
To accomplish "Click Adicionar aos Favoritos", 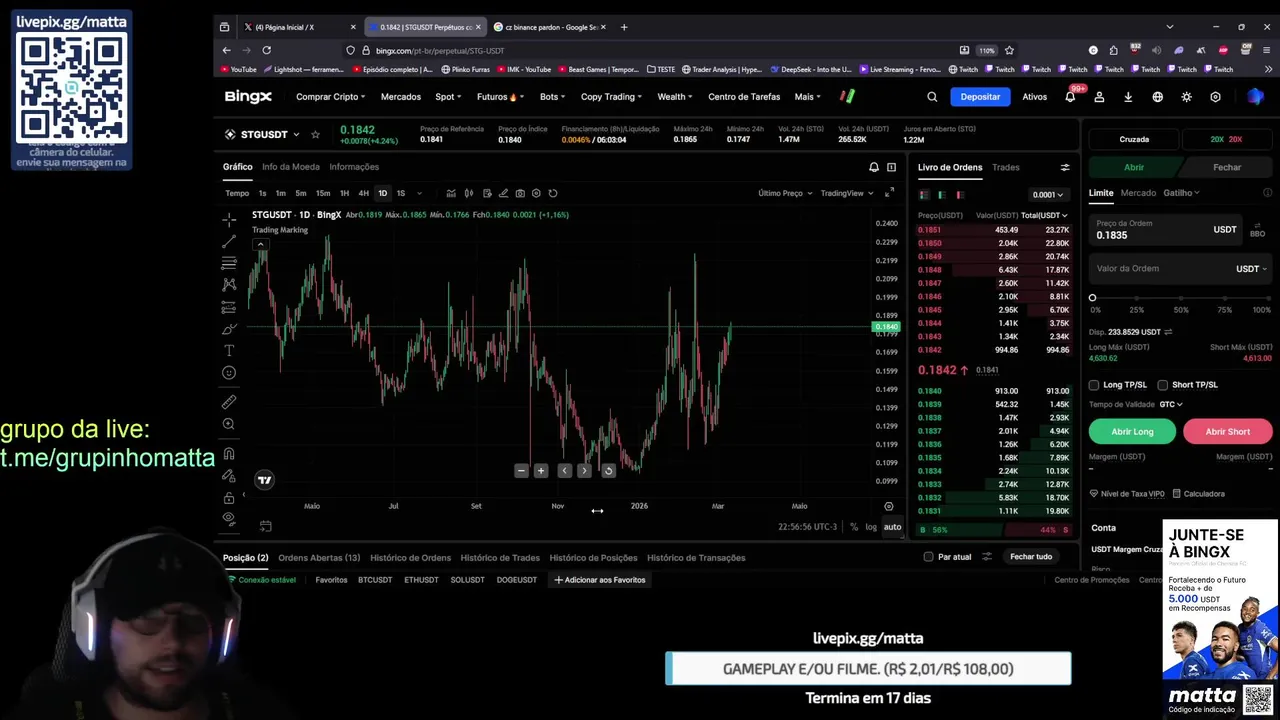I will click(x=600, y=580).
